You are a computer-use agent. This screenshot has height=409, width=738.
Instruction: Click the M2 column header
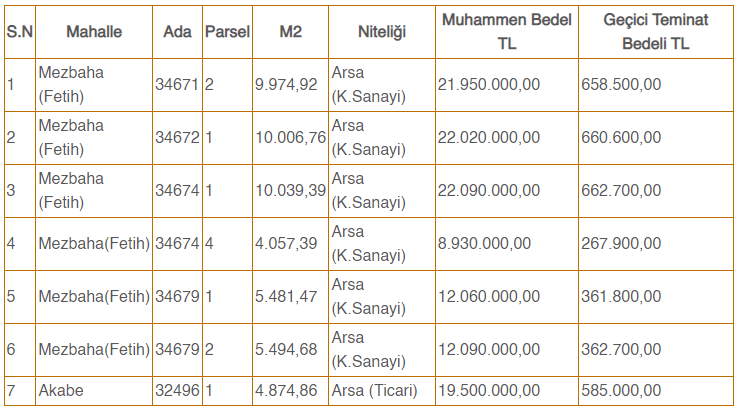[x=290, y=31]
